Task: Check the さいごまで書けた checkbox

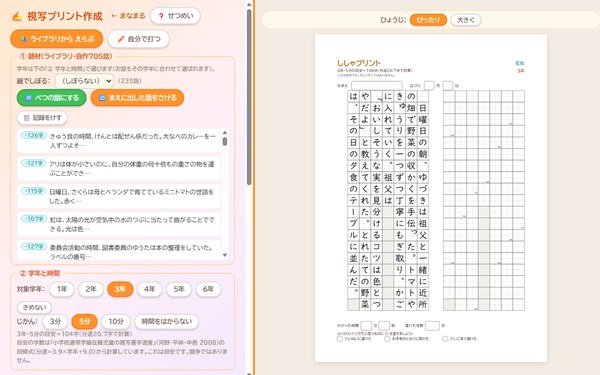Action: pyautogui.click(x=445, y=339)
